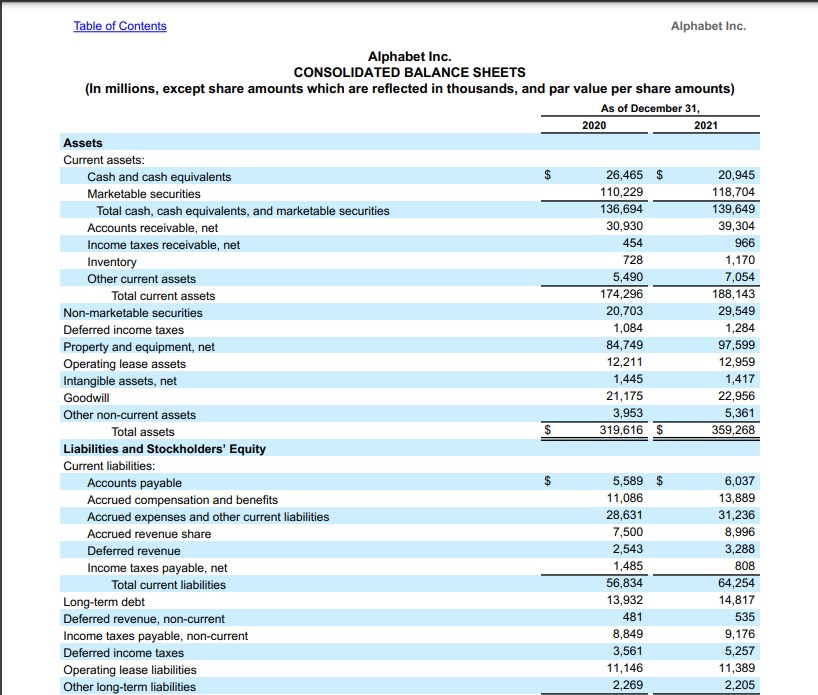The width and height of the screenshot is (818, 695).
Task: Select the Total current liabilities label
Action: point(168,585)
